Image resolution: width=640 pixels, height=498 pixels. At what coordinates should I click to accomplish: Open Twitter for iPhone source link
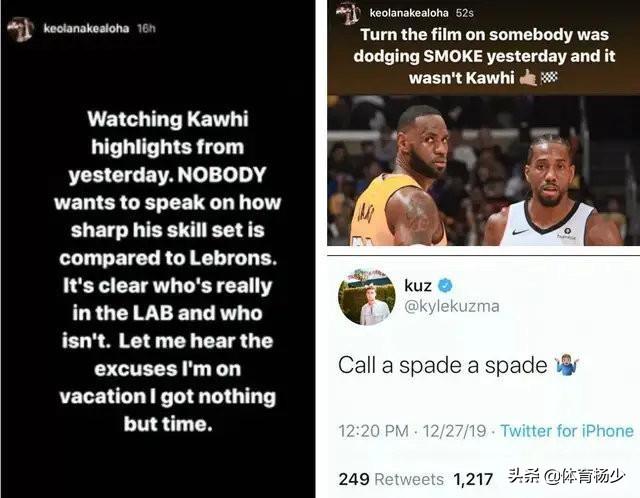(567, 431)
